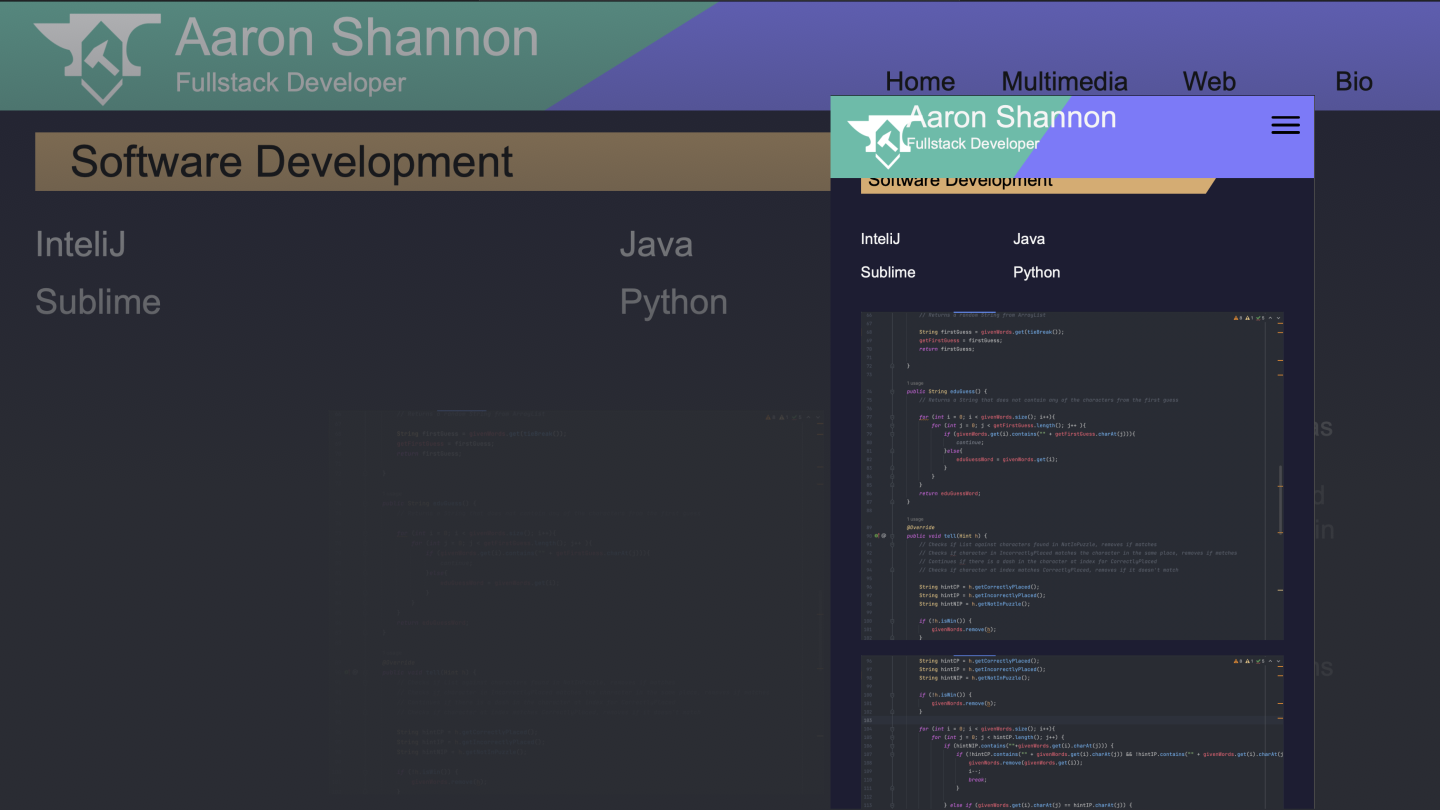This screenshot has height=810, width=1440.
Task: Select 'InteliJ' in the desktop page
Action: pos(81,245)
